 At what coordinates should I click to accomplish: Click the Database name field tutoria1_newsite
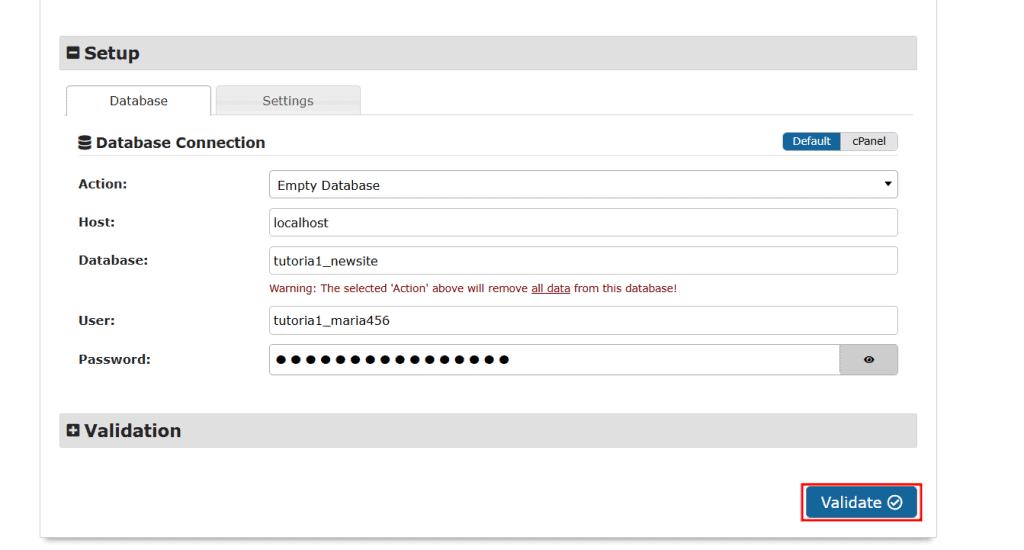[x=583, y=261]
